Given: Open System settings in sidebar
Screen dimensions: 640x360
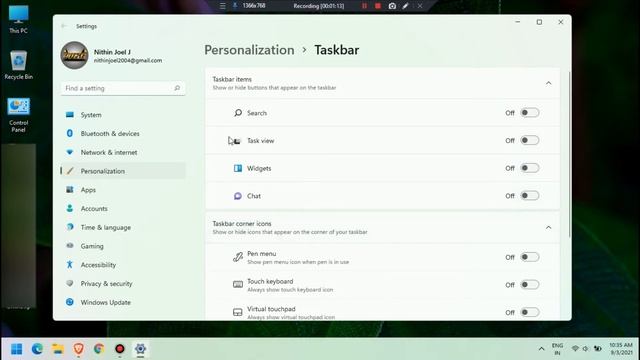Looking at the screenshot, I should [123, 115].
